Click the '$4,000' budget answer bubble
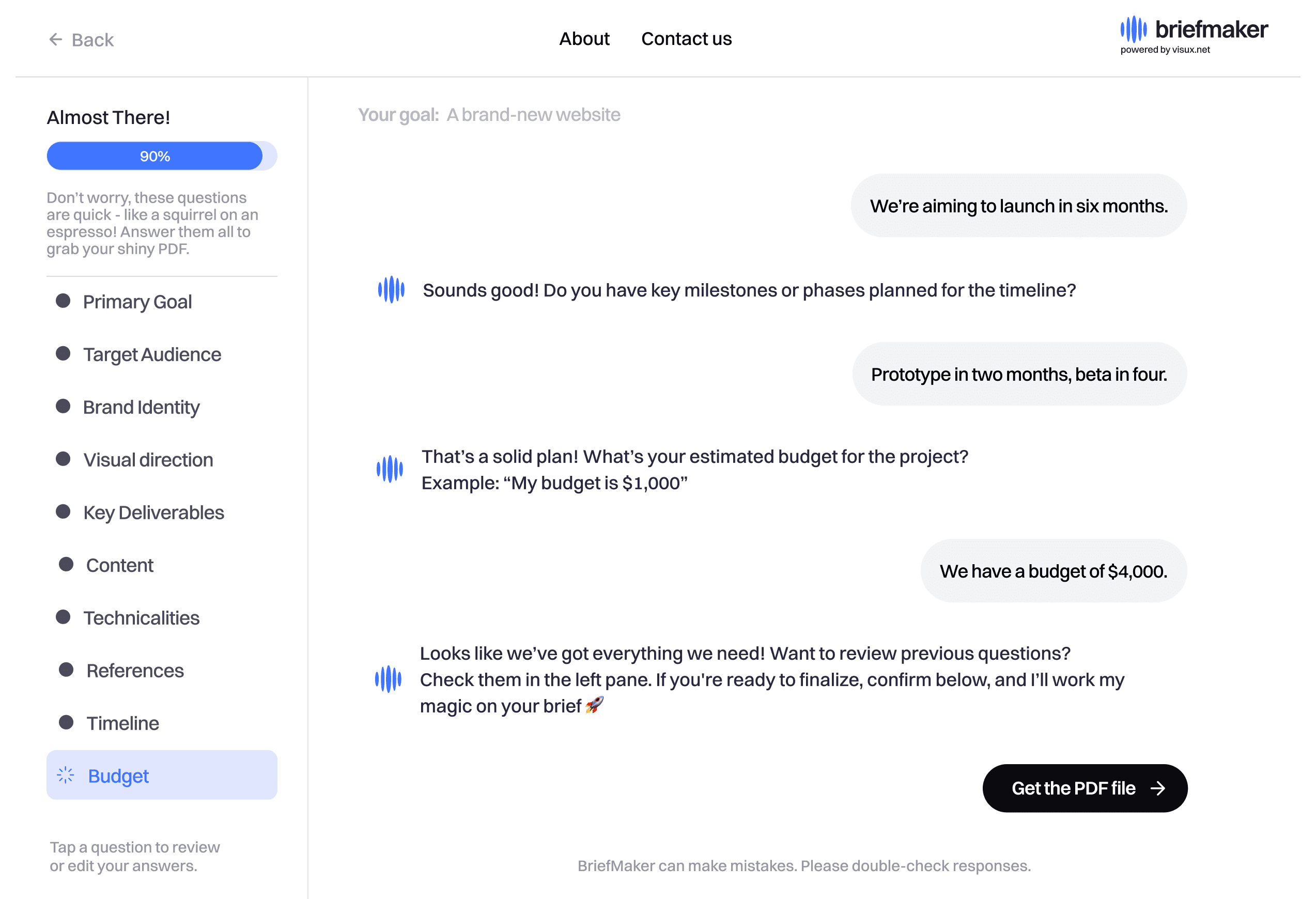1316x899 pixels. click(1053, 571)
